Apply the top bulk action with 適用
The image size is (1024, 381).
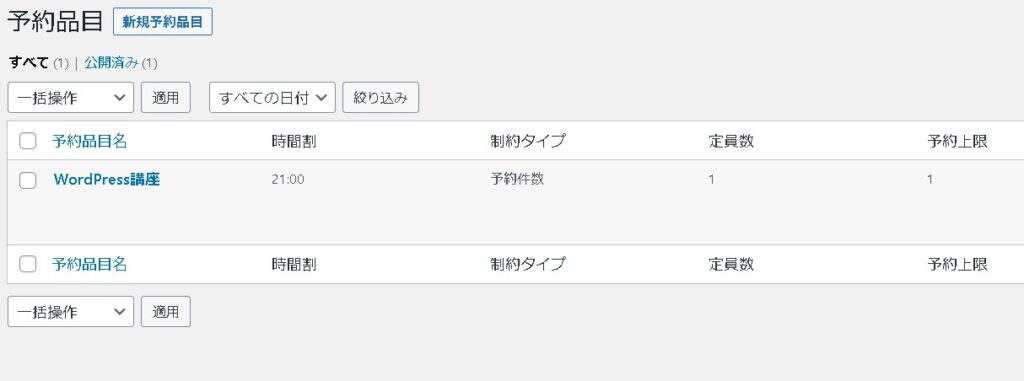pyautogui.click(x=166, y=97)
